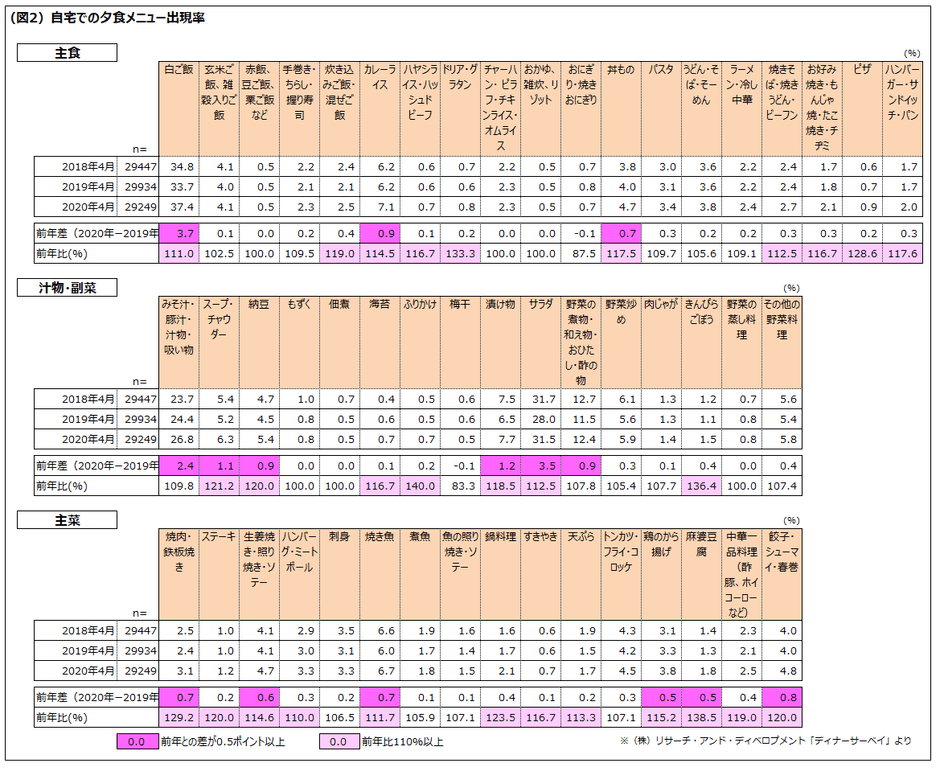Click the 汁物・副菜 section label box

[67, 288]
